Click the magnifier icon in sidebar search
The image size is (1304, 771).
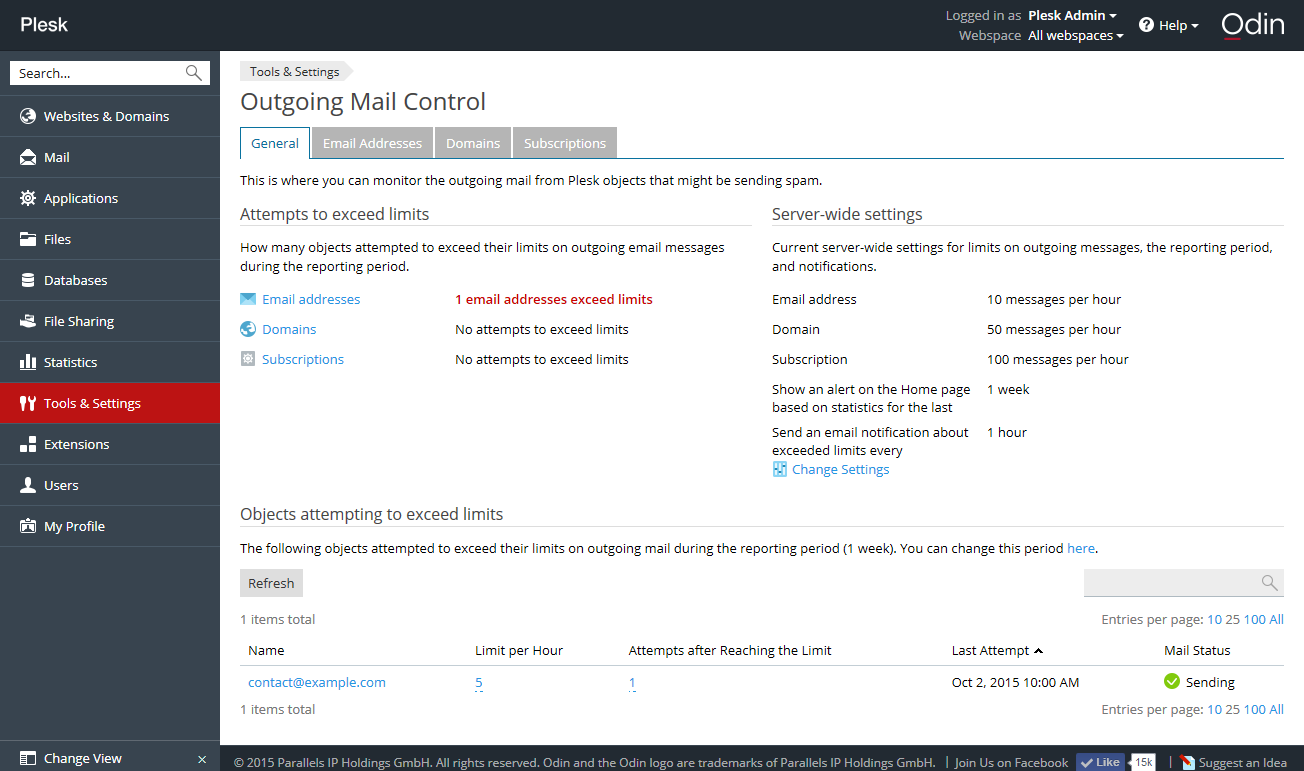pyautogui.click(x=194, y=73)
